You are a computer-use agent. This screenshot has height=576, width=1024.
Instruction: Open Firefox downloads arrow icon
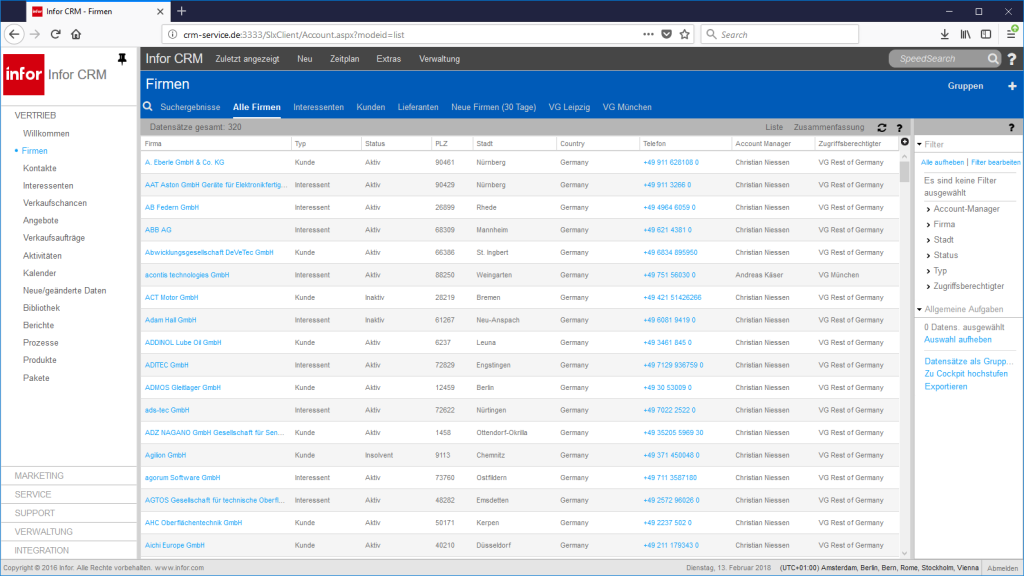(x=944, y=33)
